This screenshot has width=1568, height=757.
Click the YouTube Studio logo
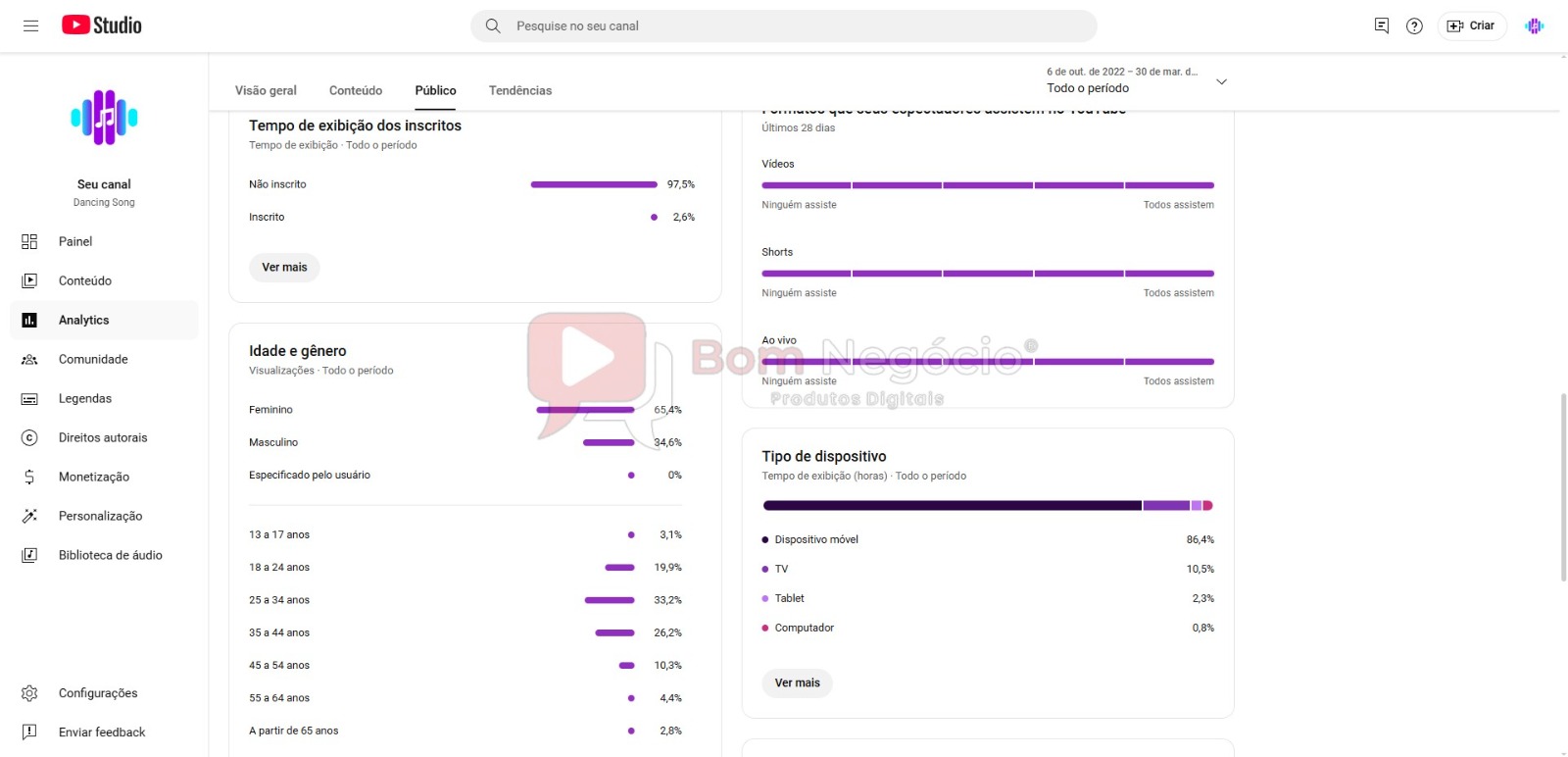click(102, 25)
